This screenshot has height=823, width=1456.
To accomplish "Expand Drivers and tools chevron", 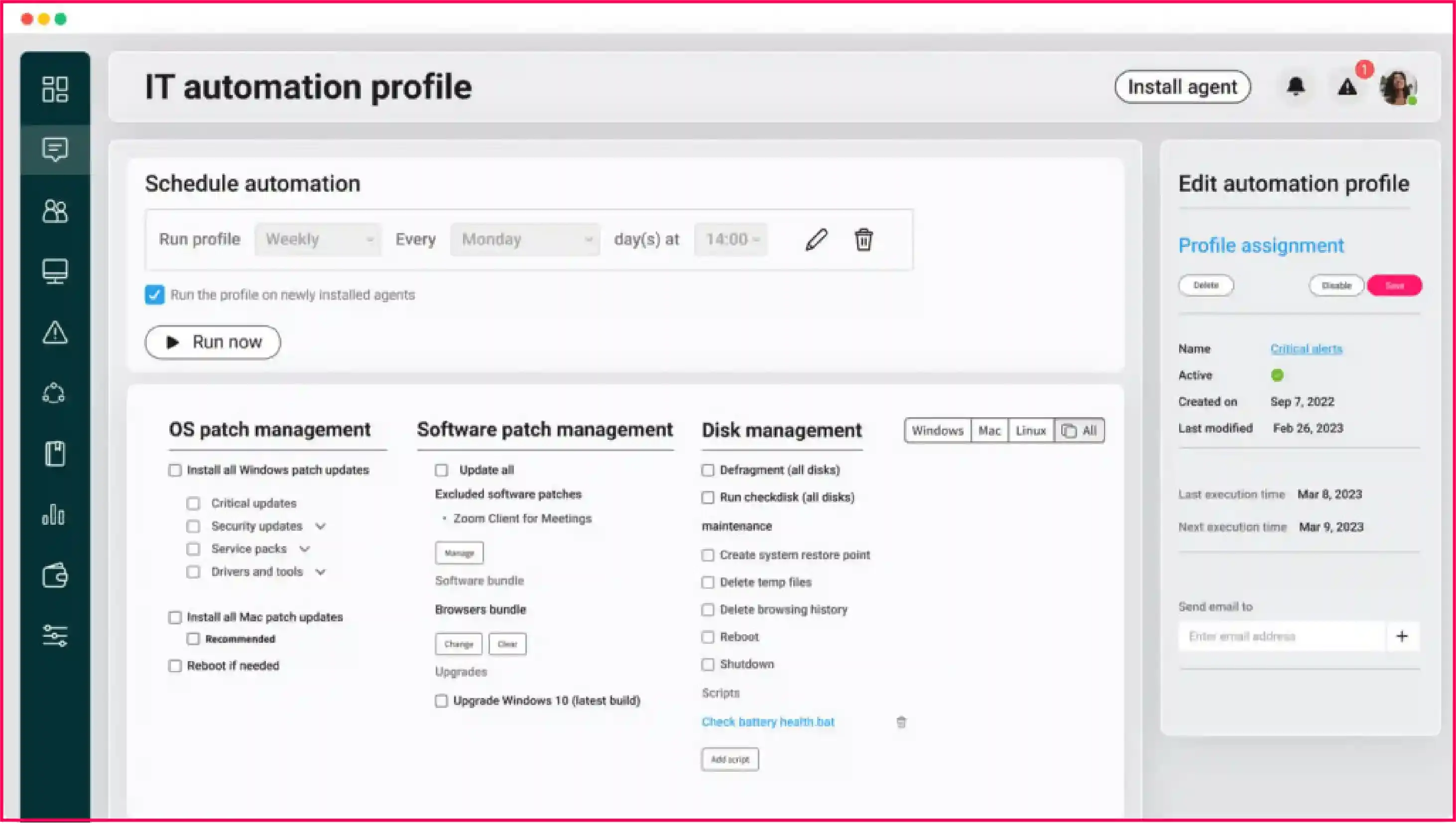I will [x=321, y=572].
